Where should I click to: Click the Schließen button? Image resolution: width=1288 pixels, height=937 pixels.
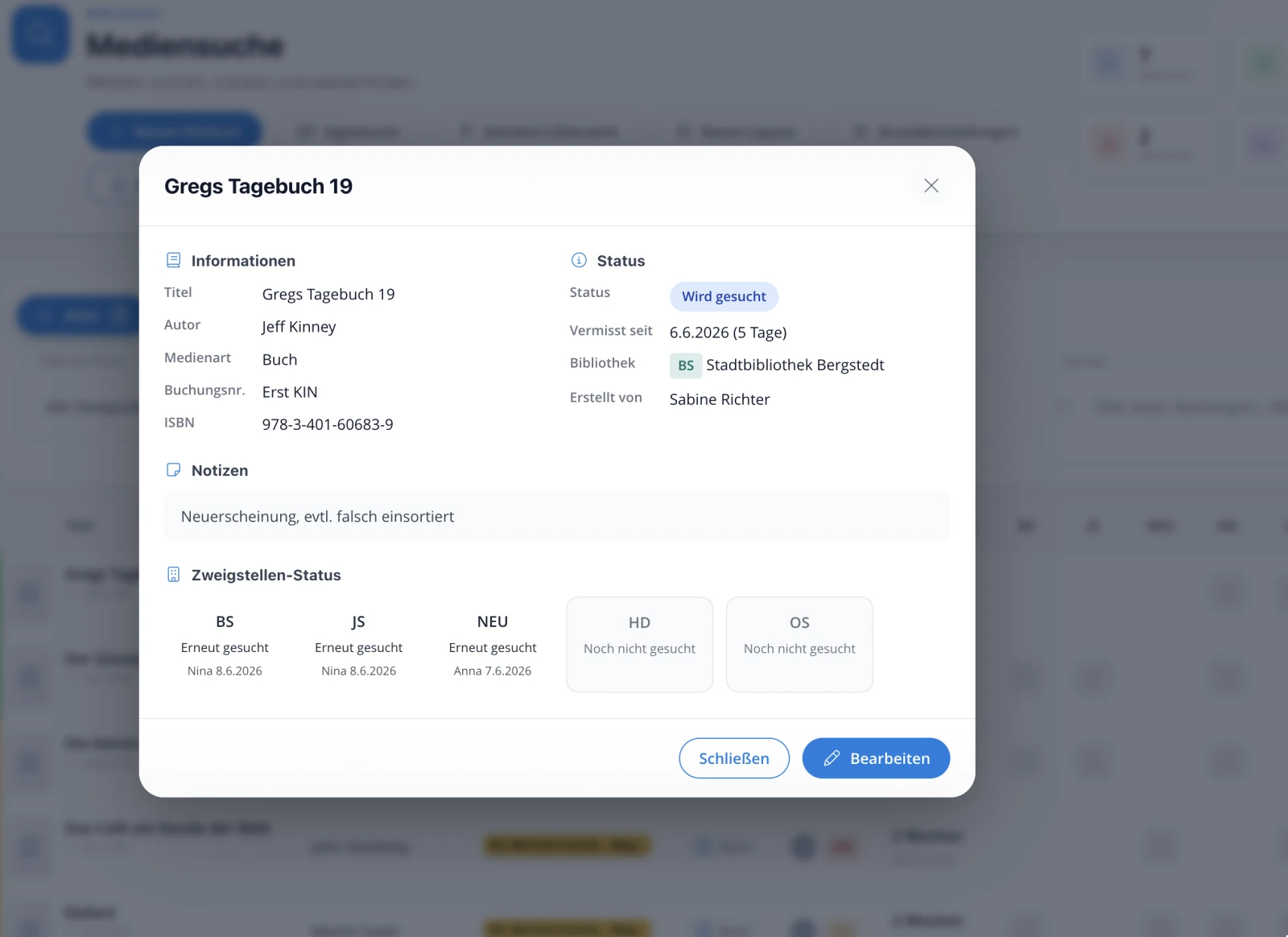pos(734,758)
